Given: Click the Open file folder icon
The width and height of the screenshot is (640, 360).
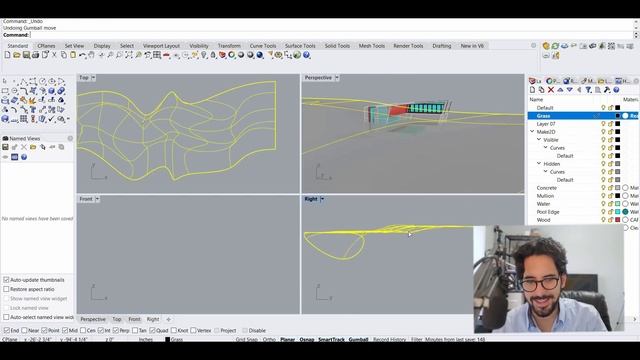Looking at the screenshot, I should 17,55.
